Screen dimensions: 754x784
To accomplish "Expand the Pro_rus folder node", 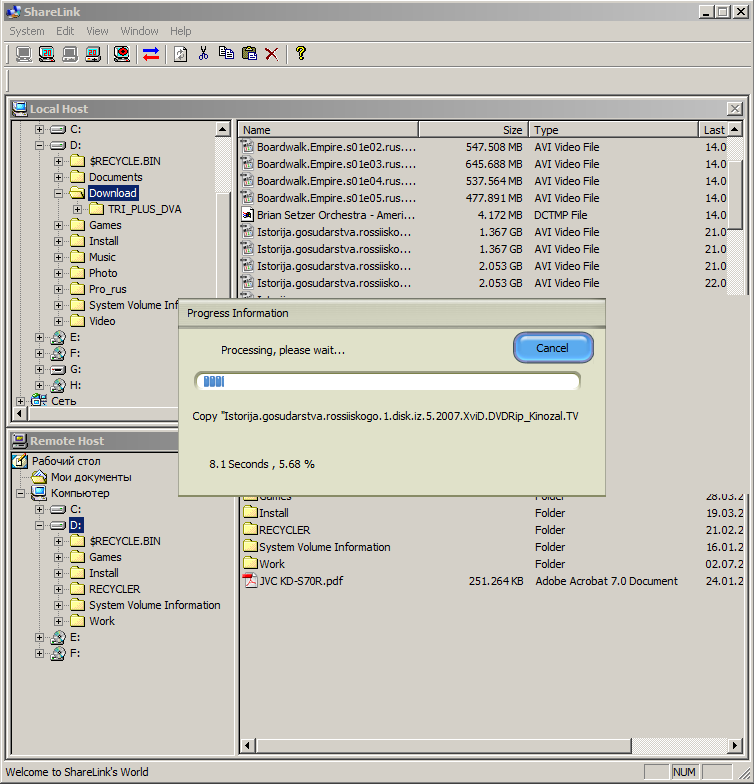I will tap(58, 290).
